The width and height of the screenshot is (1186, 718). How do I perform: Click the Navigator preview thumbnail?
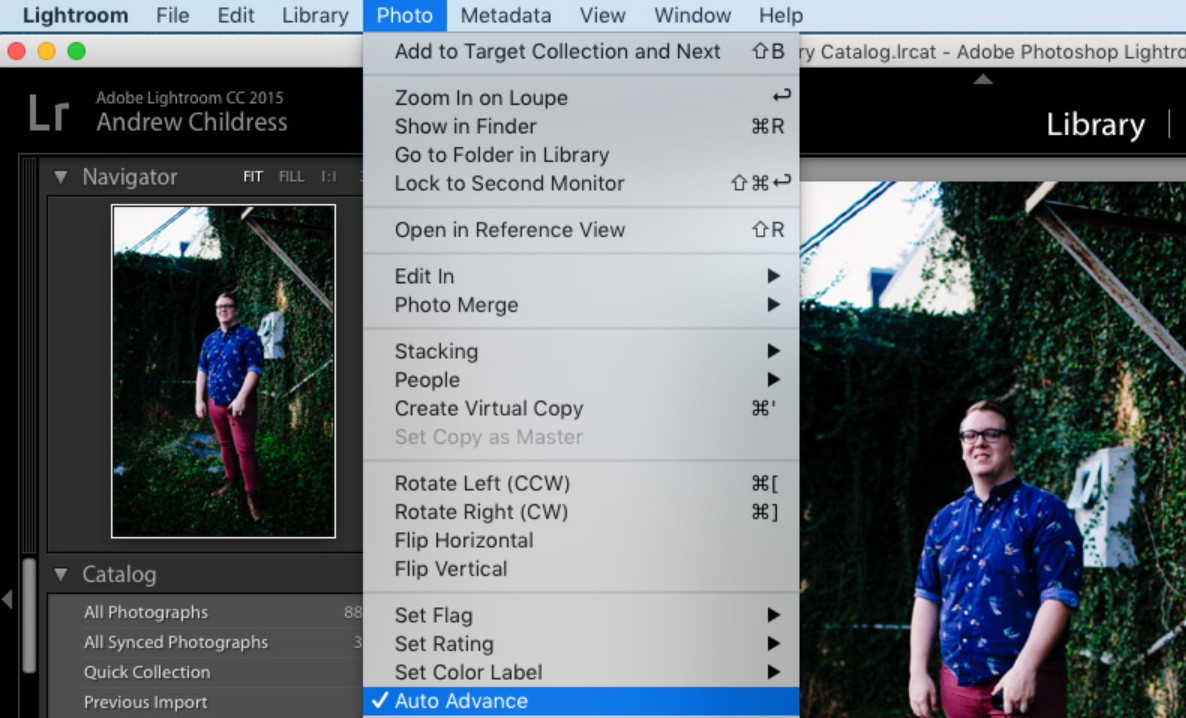point(223,371)
